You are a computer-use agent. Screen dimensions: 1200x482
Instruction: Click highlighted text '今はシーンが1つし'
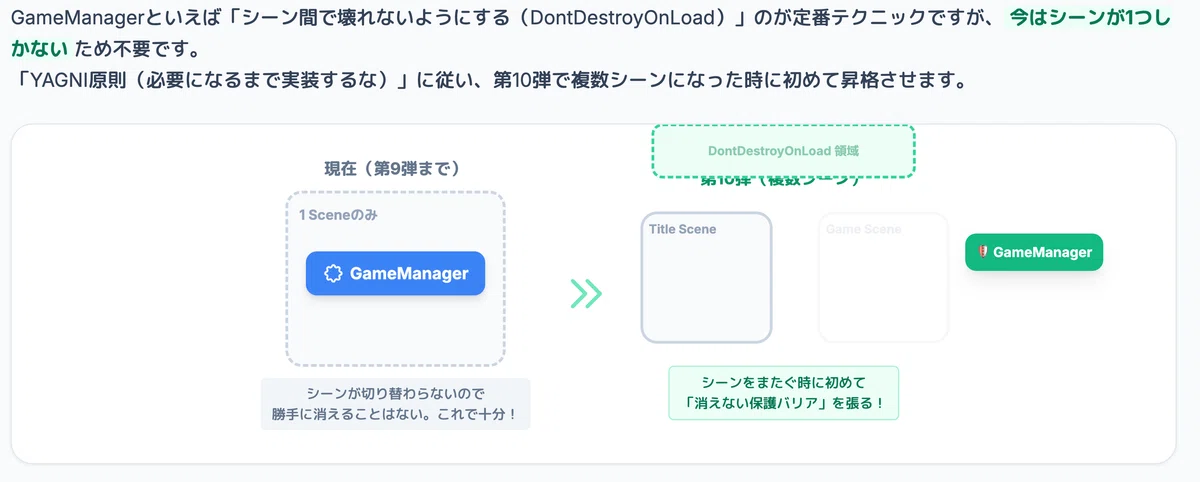(1089, 19)
